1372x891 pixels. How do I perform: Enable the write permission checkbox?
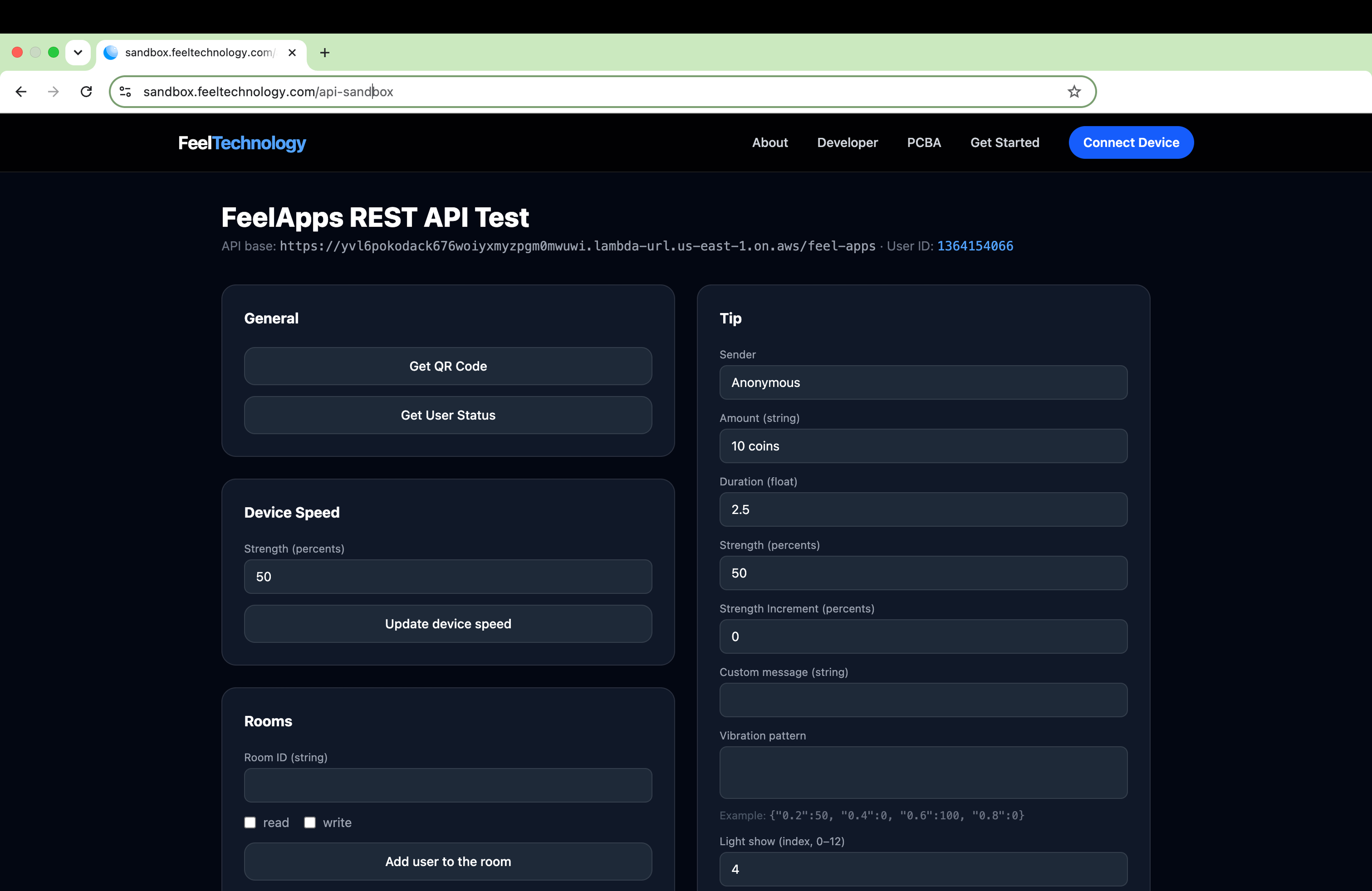point(309,822)
